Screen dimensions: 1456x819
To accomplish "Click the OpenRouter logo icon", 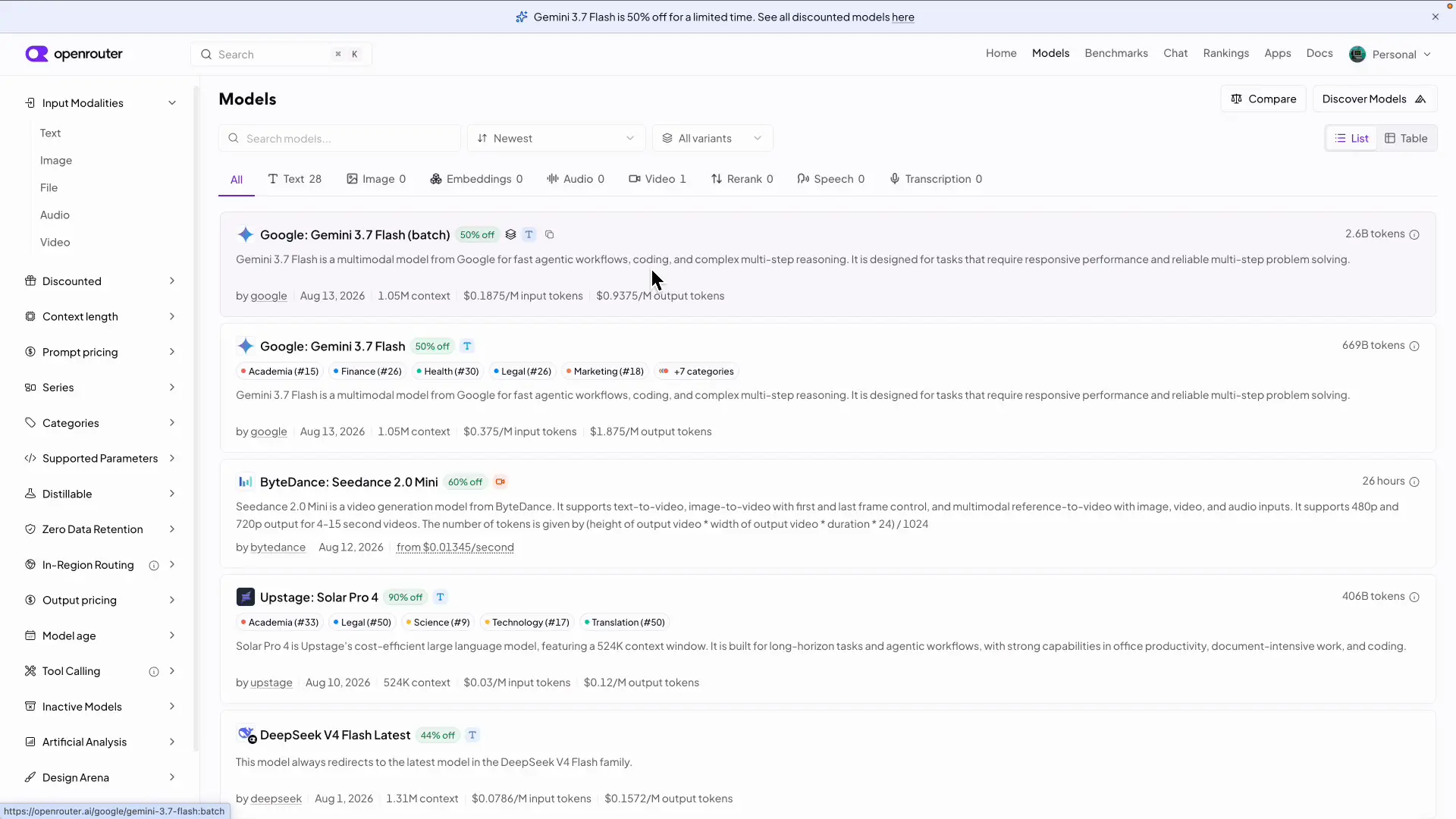I will click(x=36, y=54).
